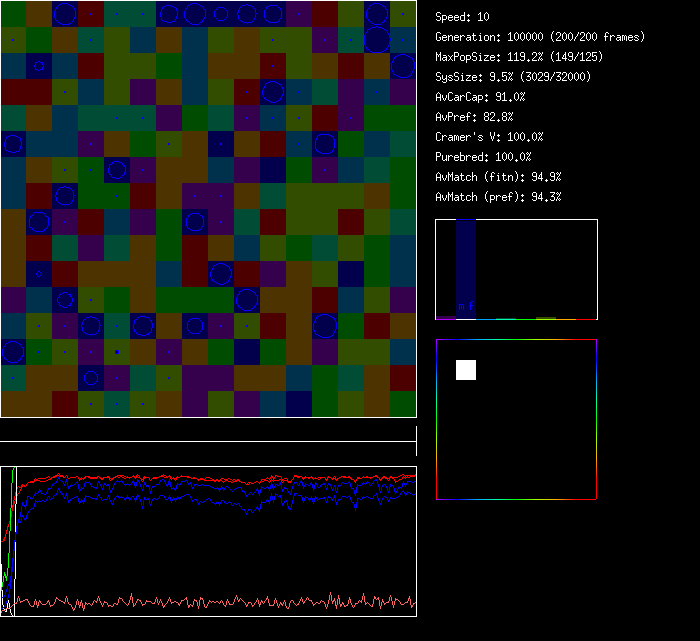Click the Purebred: 100.0% value

pyautogui.click(x=483, y=157)
